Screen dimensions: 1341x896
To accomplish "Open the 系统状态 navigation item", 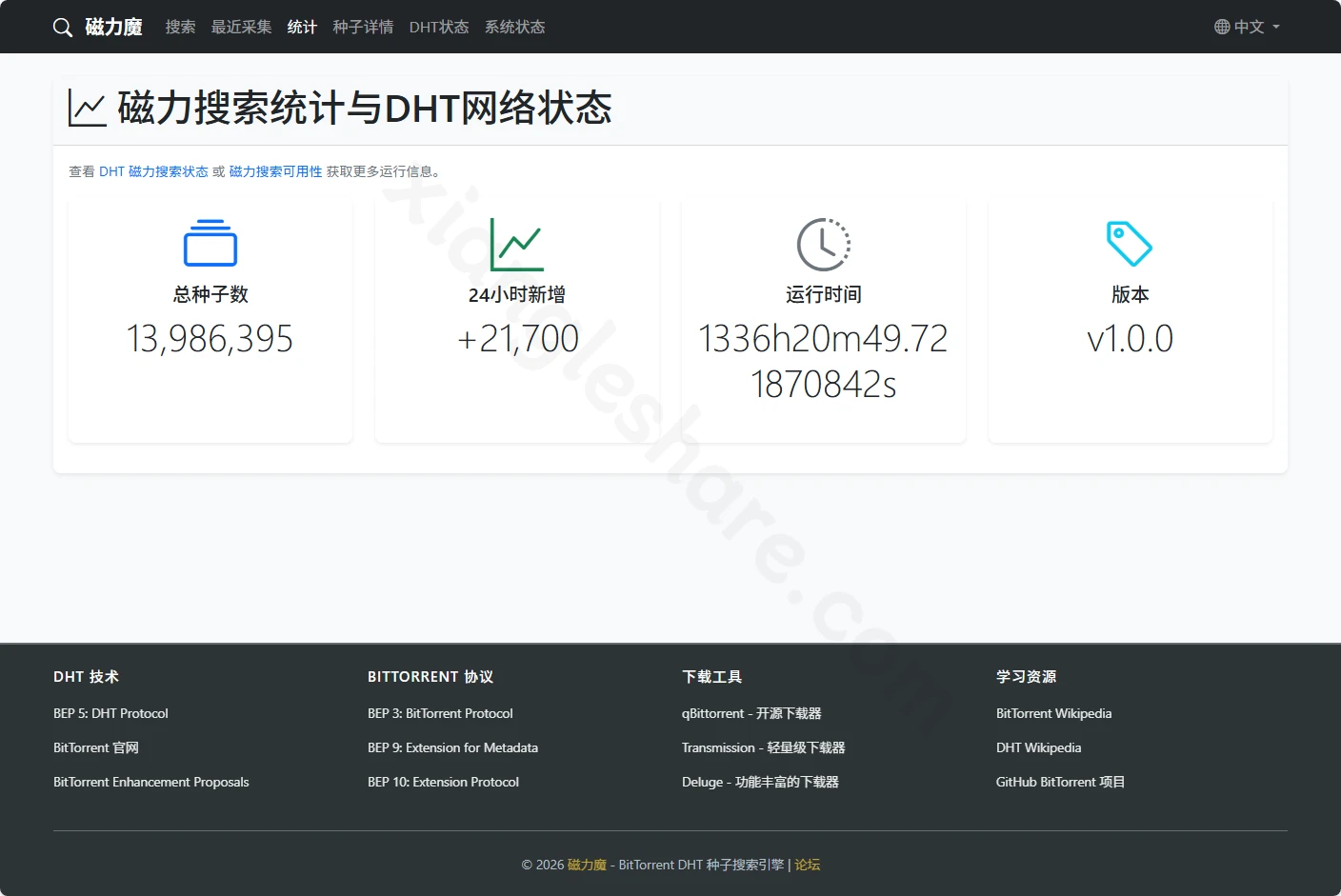I will click(x=514, y=27).
